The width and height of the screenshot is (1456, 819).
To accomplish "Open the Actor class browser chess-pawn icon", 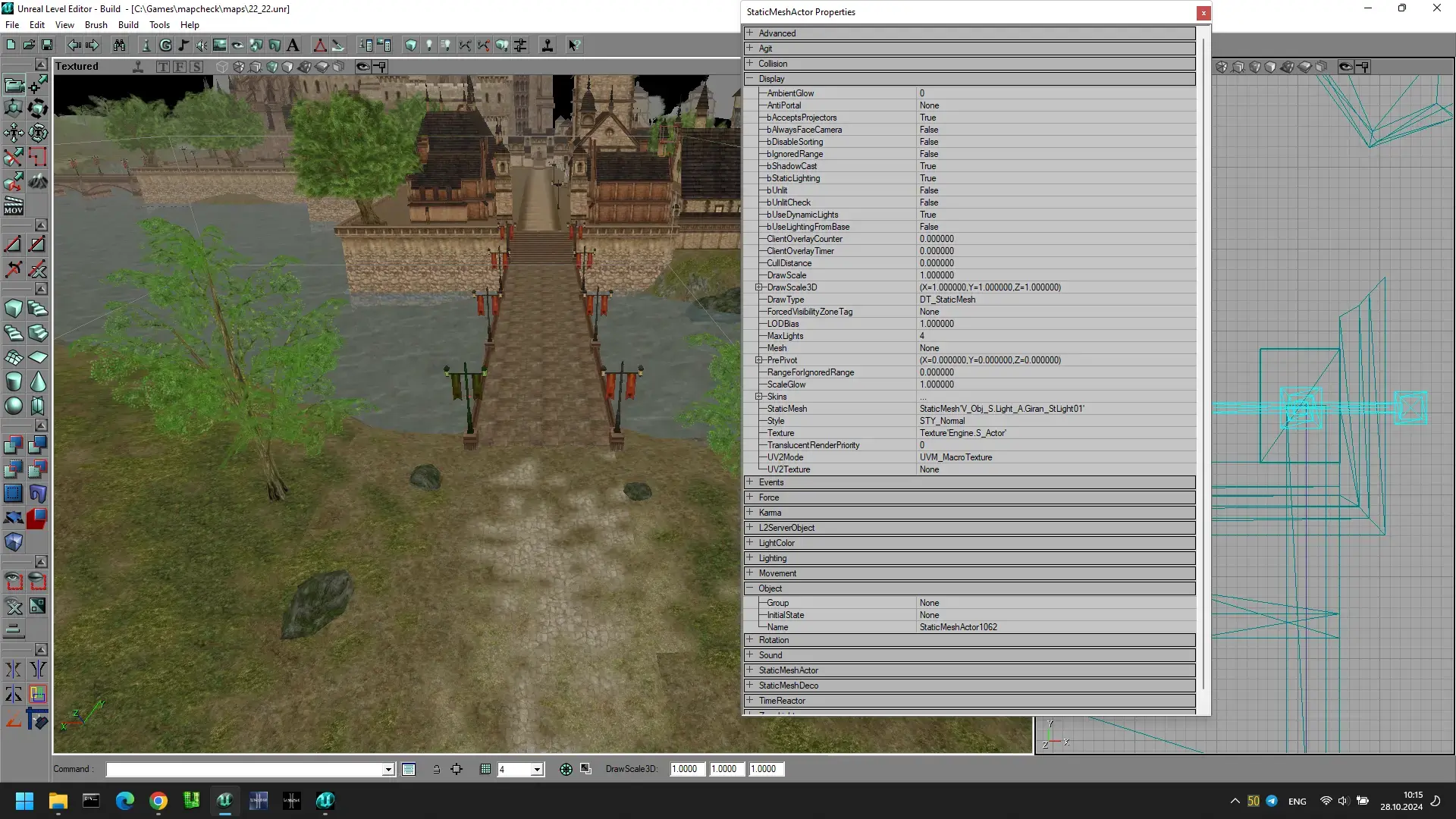I will [x=146, y=45].
